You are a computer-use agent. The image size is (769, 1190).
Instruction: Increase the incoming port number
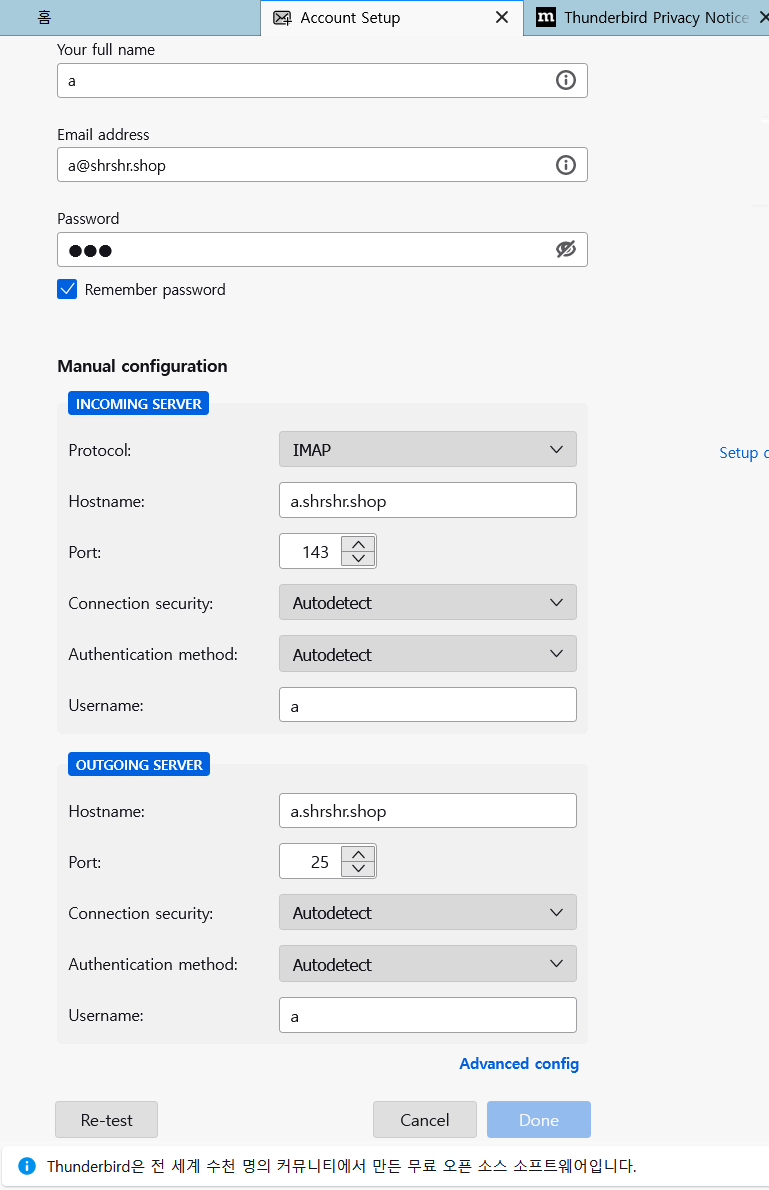click(x=358, y=544)
